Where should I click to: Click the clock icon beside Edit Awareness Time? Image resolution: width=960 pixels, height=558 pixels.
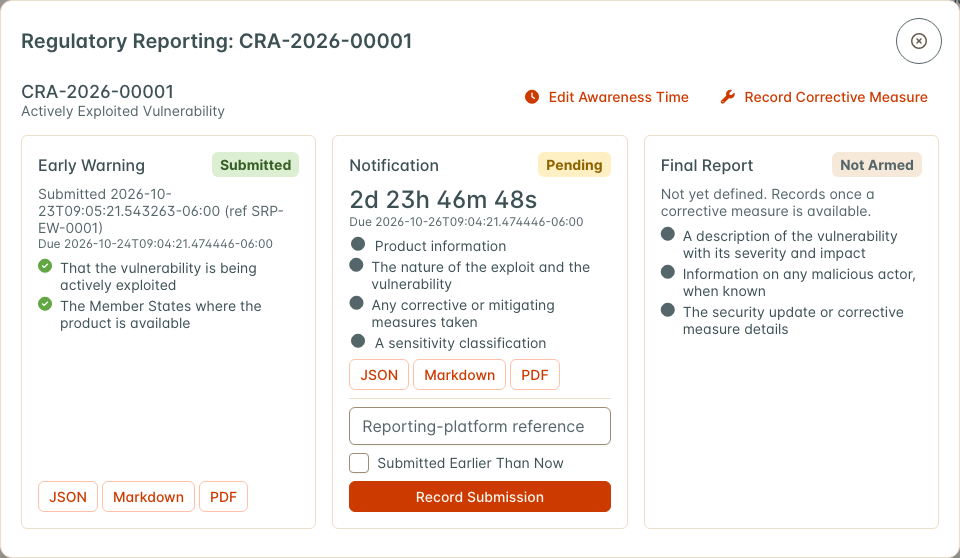[532, 97]
